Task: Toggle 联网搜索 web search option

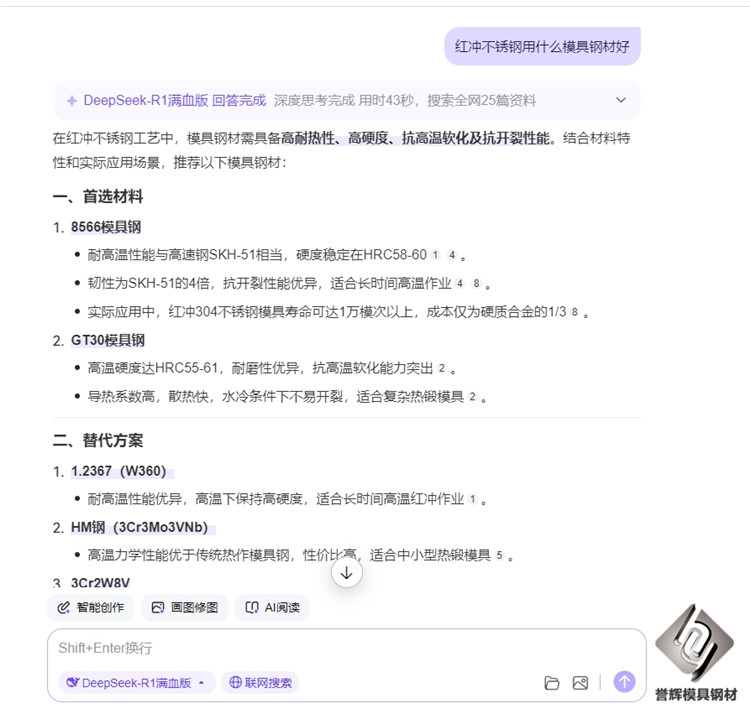Action: (x=260, y=683)
